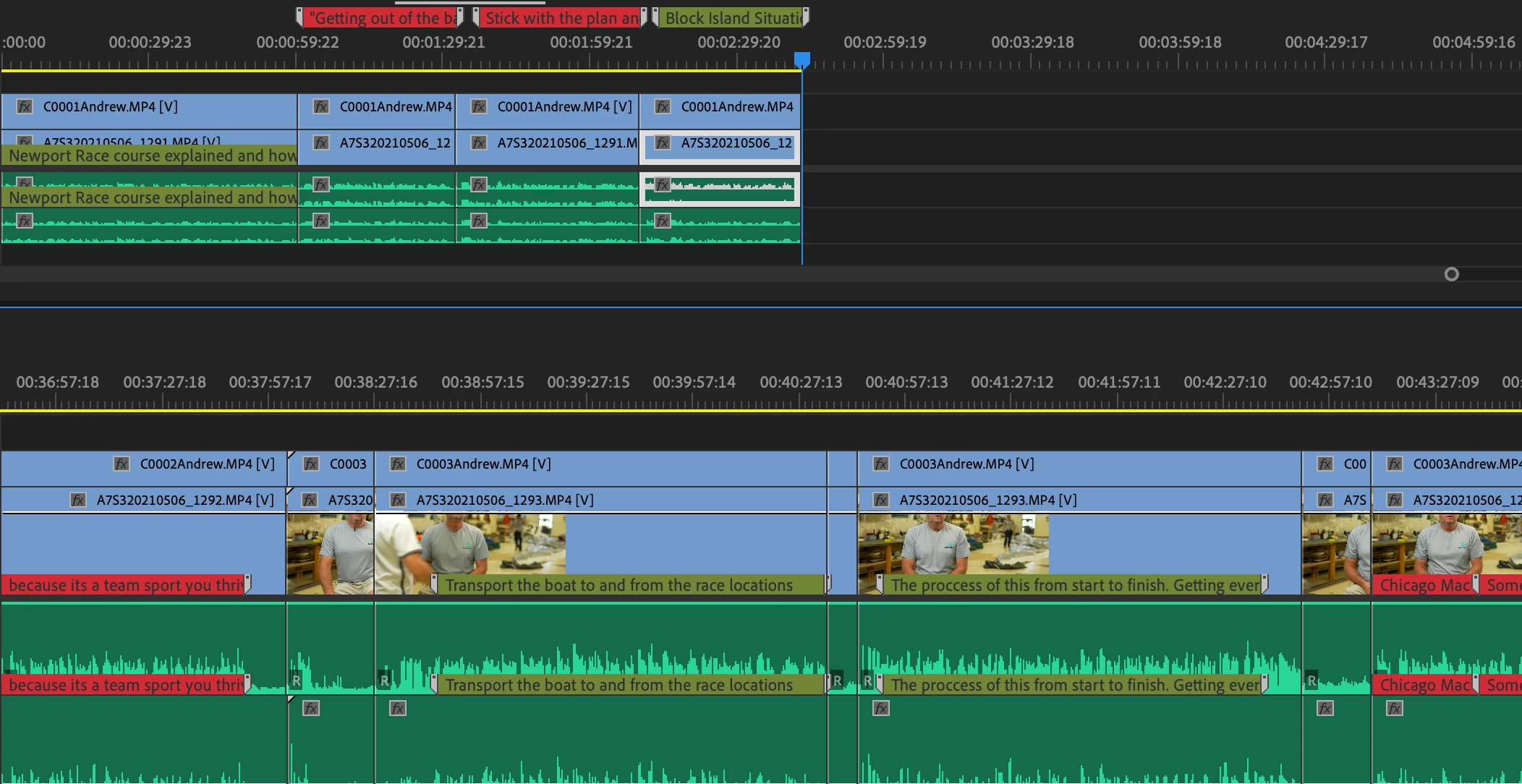1522x784 pixels.
Task: Click 00:40:27:13 on the lower time ruler
Action: point(801,382)
